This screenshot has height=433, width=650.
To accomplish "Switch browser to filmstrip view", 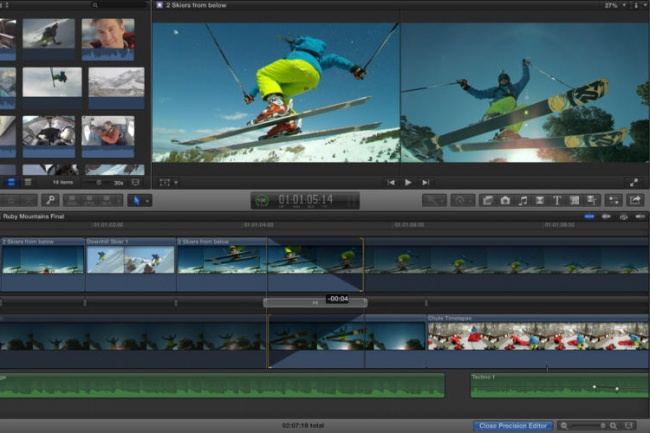I will (12, 182).
